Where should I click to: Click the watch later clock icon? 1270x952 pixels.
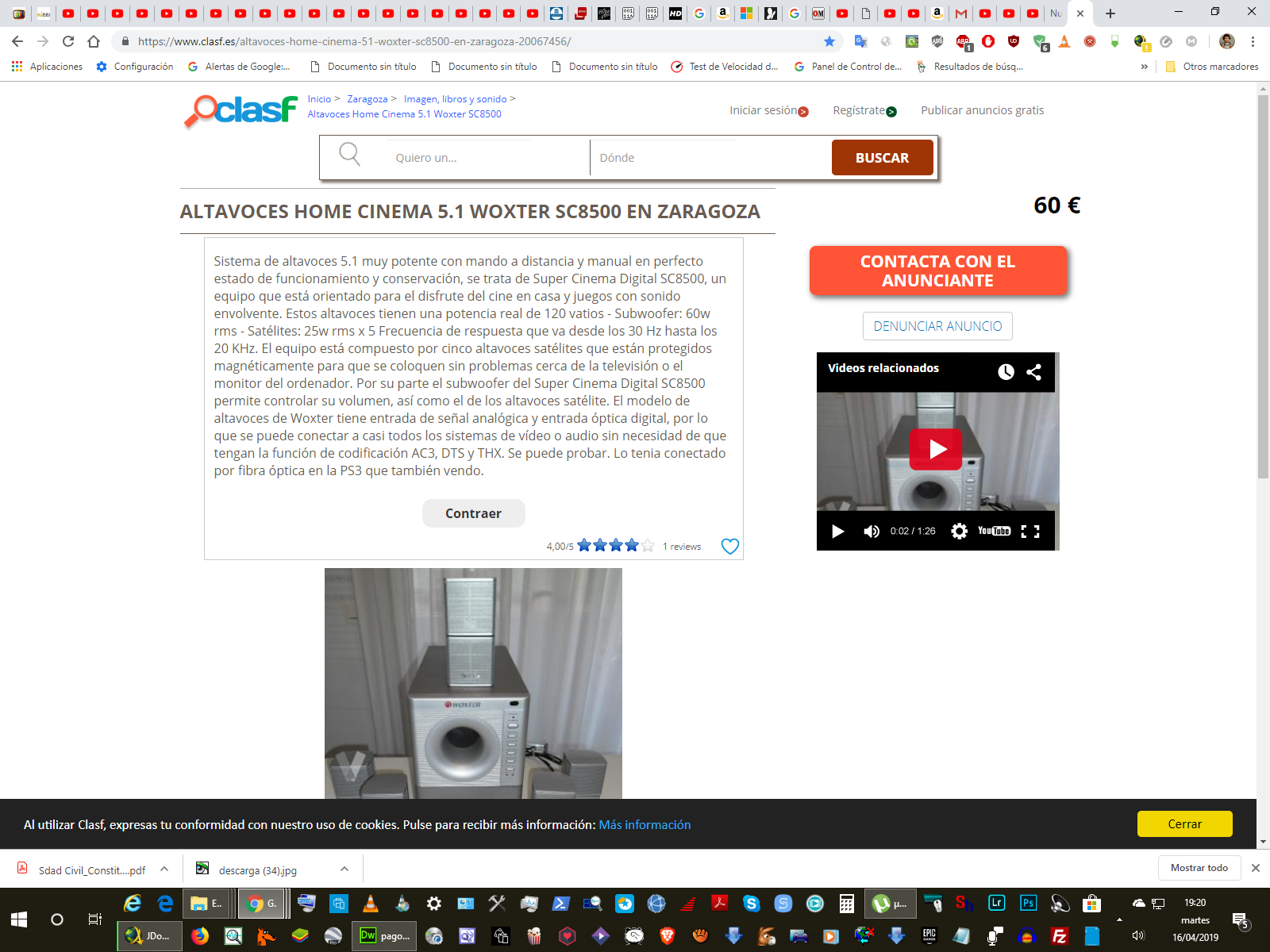pos(1006,372)
